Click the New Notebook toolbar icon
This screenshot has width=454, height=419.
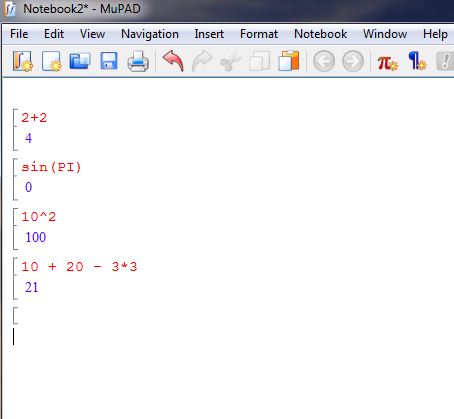click(23, 61)
